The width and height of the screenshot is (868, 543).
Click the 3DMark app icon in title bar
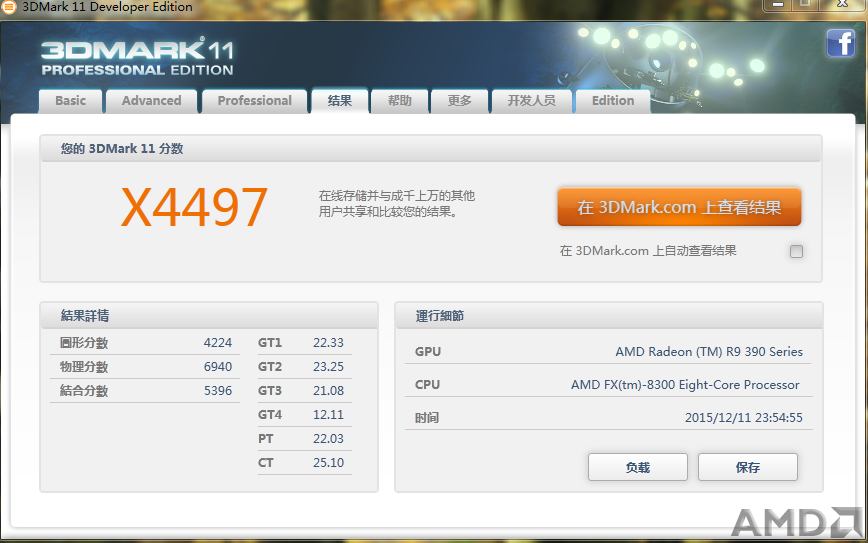(8, 7)
